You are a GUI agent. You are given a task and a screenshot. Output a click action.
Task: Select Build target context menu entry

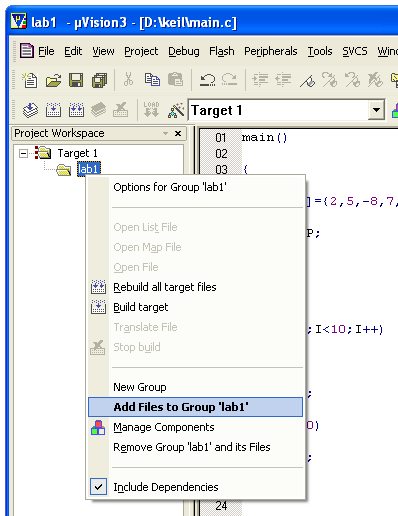(195, 307)
